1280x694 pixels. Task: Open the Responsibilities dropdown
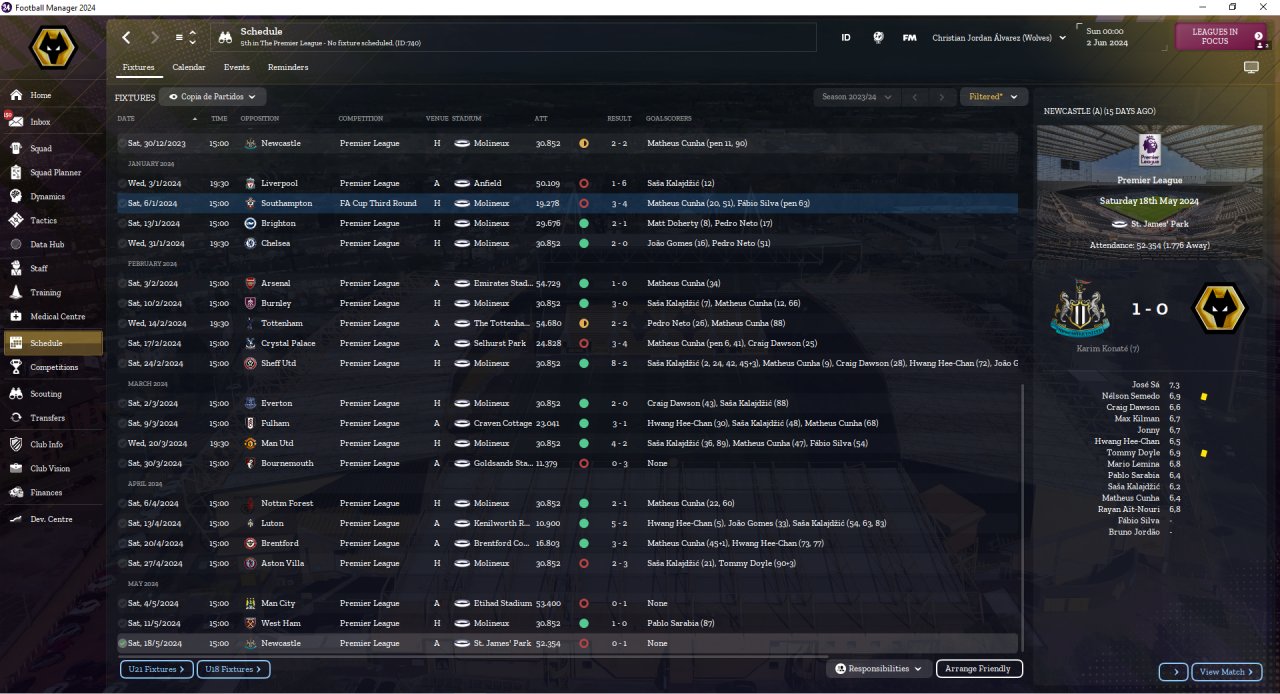[877, 669]
